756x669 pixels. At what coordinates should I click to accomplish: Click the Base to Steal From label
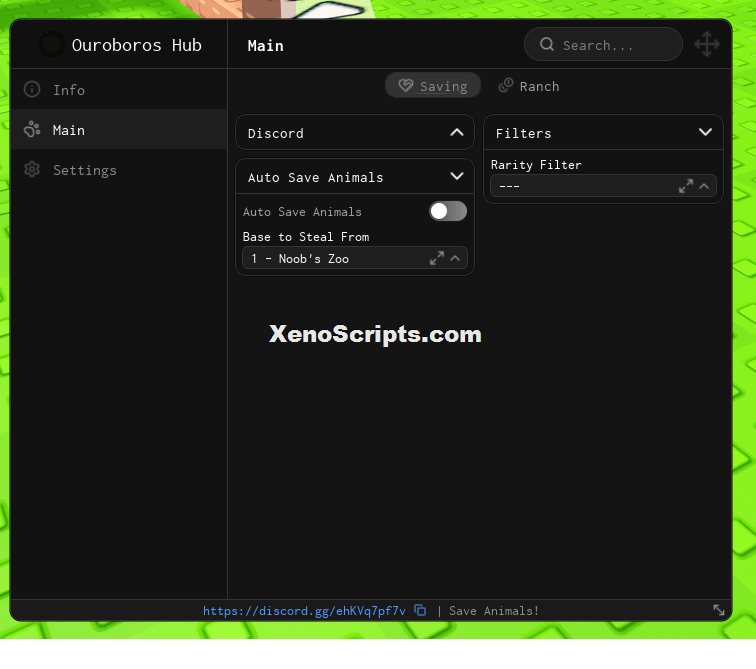[306, 237]
